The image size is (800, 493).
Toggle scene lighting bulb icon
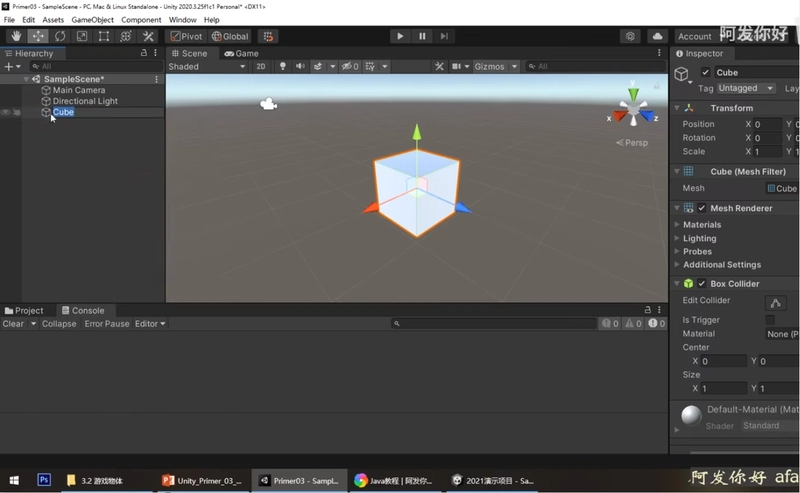pyautogui.click(x=283, y=66)
